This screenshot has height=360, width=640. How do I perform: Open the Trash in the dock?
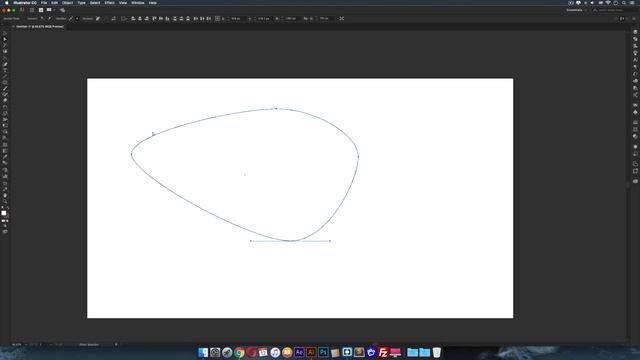point(437,352)
